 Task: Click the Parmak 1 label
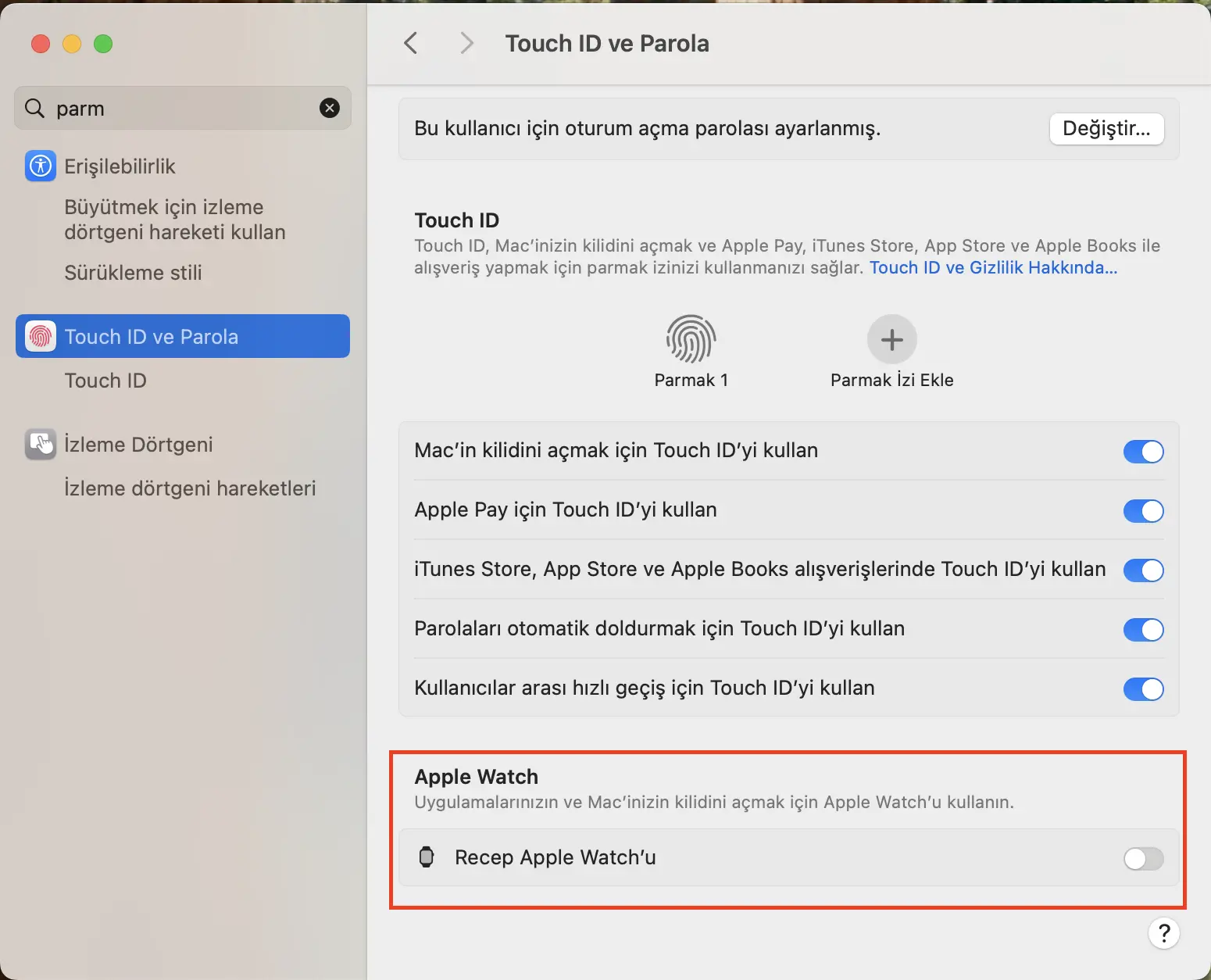tap(691, 380)
